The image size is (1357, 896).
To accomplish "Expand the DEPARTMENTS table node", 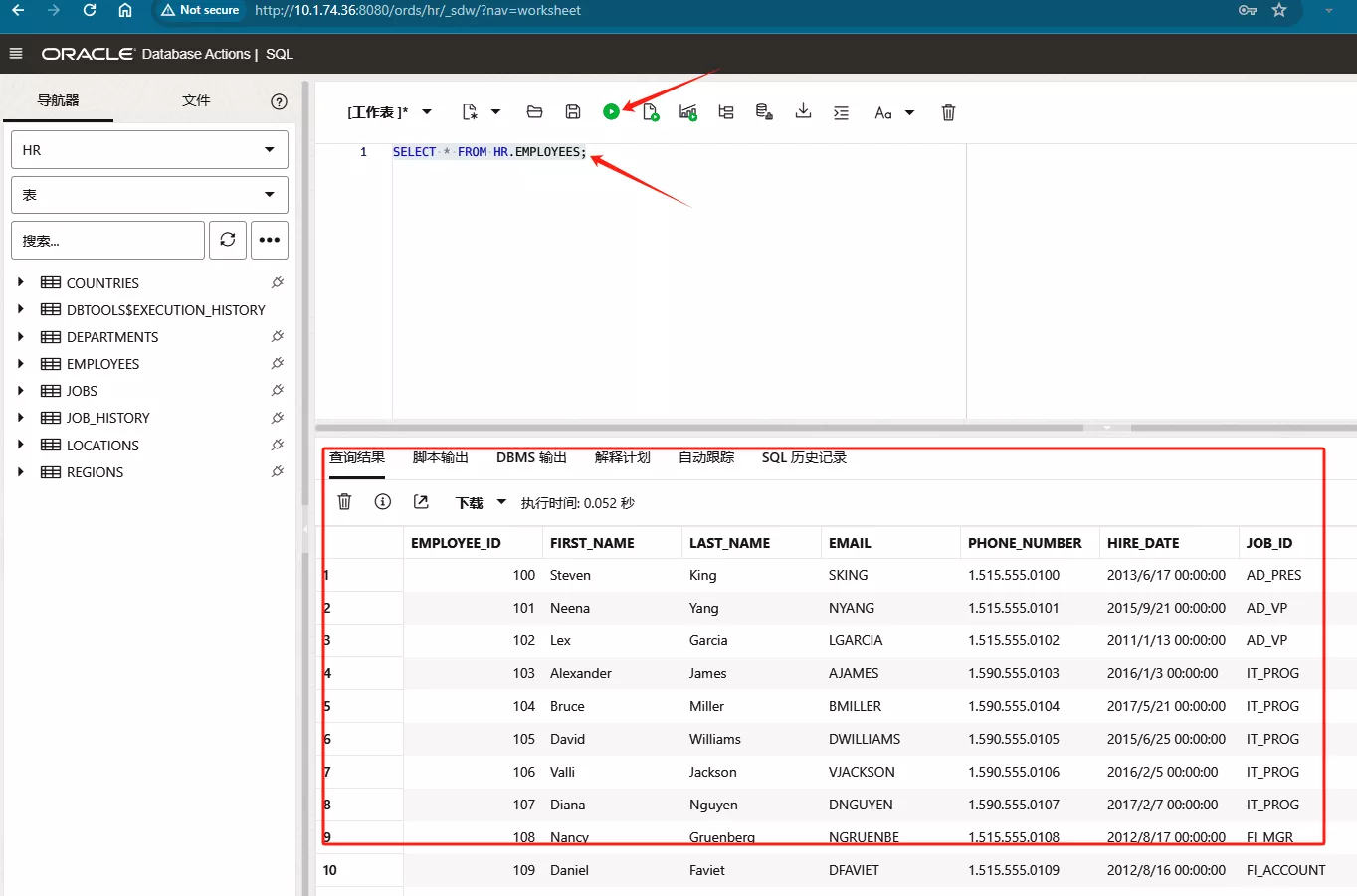I will pos(21,337).
